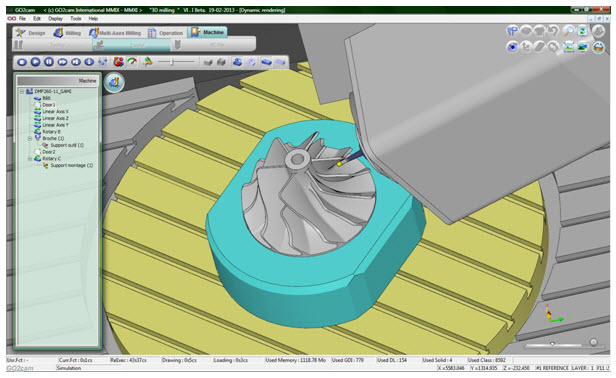
Task: Start the simulation with the play button
Action: (x=35, y=62)
